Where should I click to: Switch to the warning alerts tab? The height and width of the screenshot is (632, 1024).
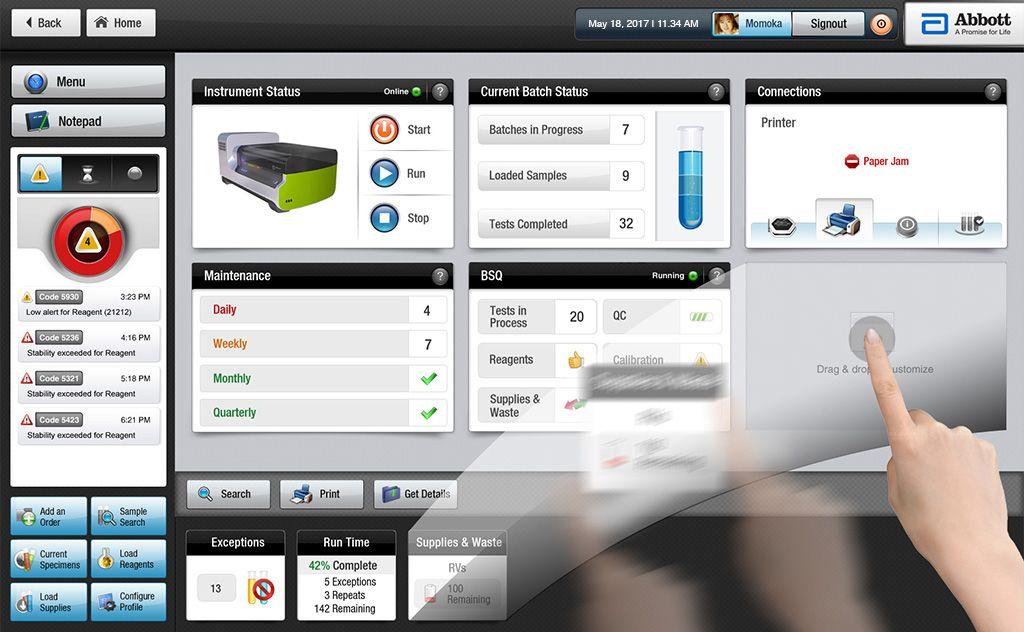[40, 174]
